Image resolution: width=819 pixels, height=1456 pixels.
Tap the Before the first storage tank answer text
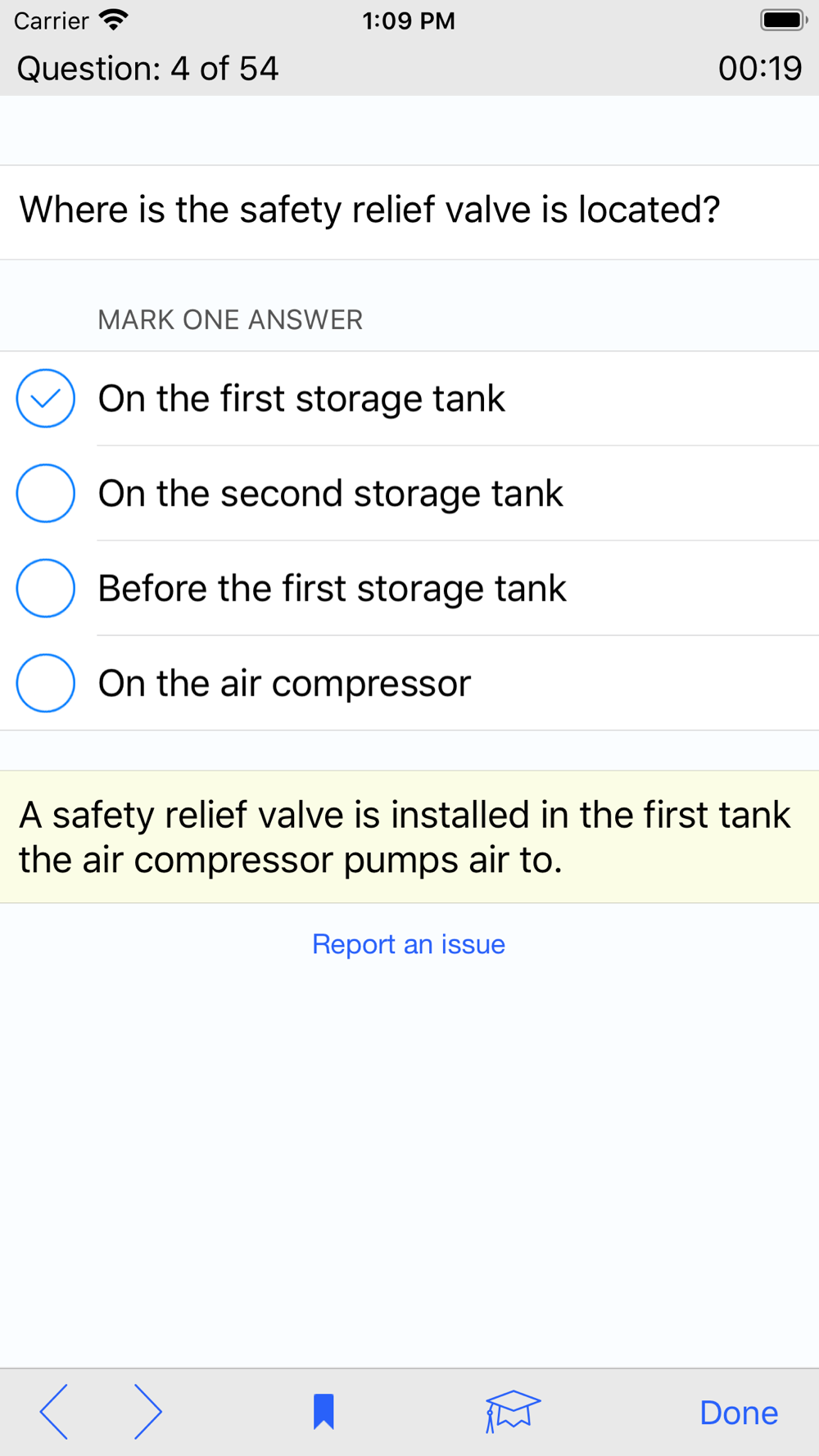click(x=332, y=589)
